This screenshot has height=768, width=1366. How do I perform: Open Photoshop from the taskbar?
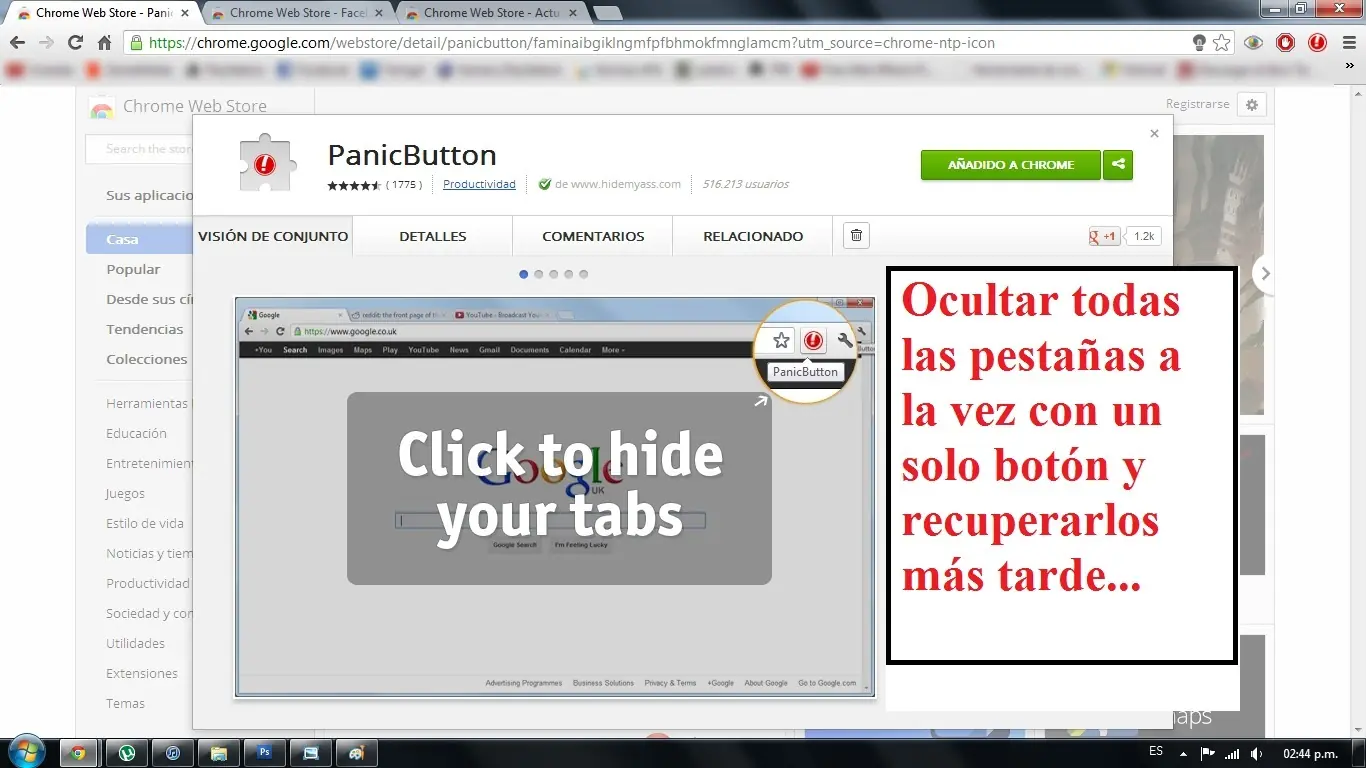[265, 753]
